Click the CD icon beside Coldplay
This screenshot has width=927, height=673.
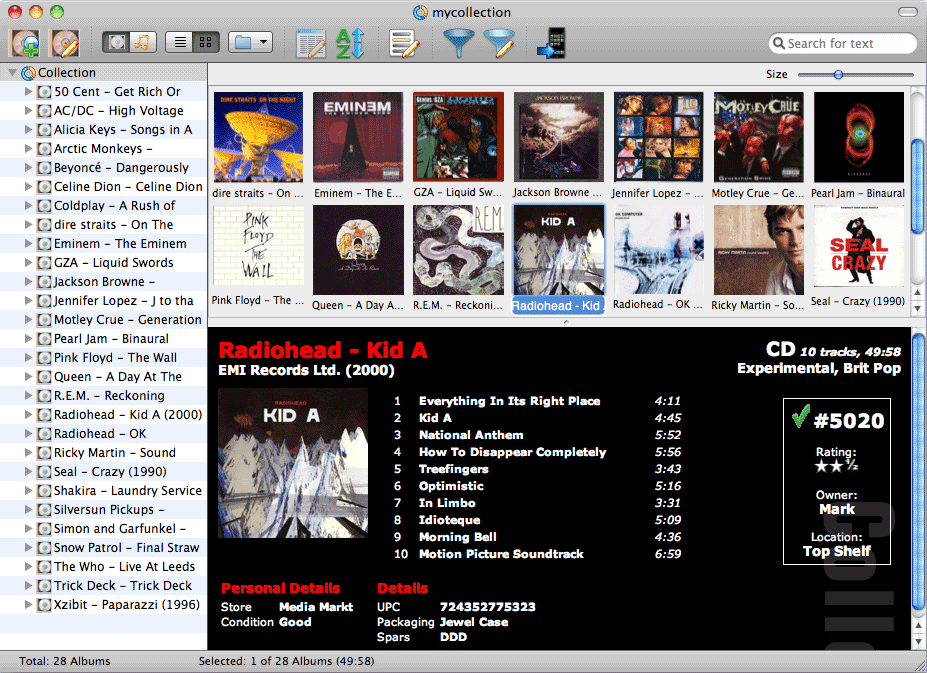[44, 206]
